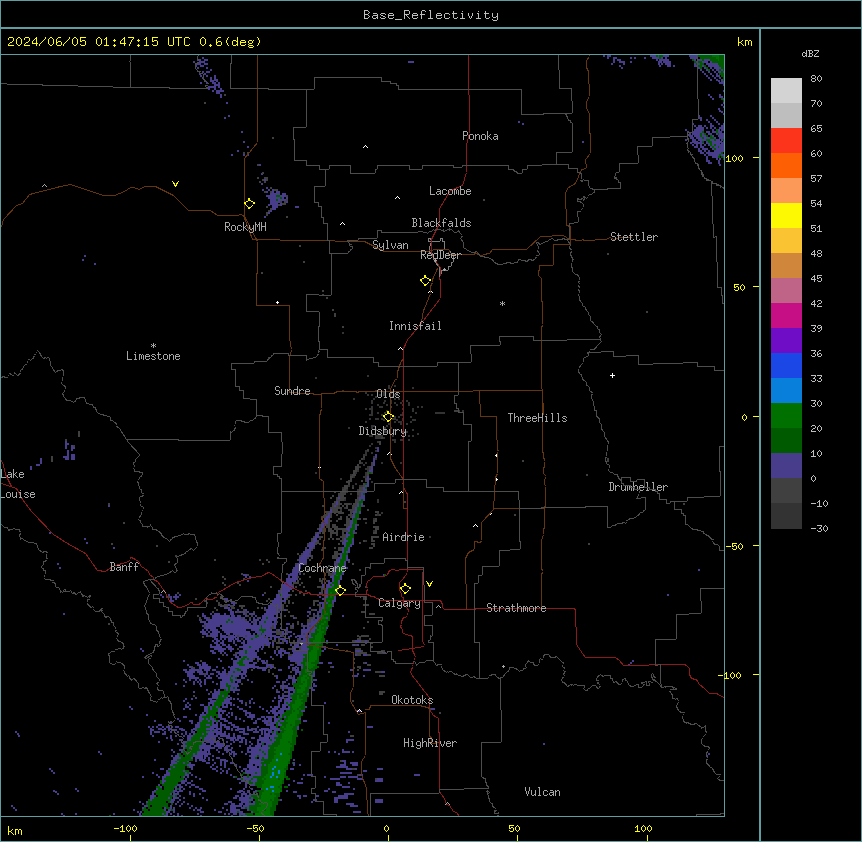Image resolution: width=862 pixels, height=842 pixels.
Task: Select the slate-purple swatch between 10 and 0 dBZ
Action: [x=786, y=466]
